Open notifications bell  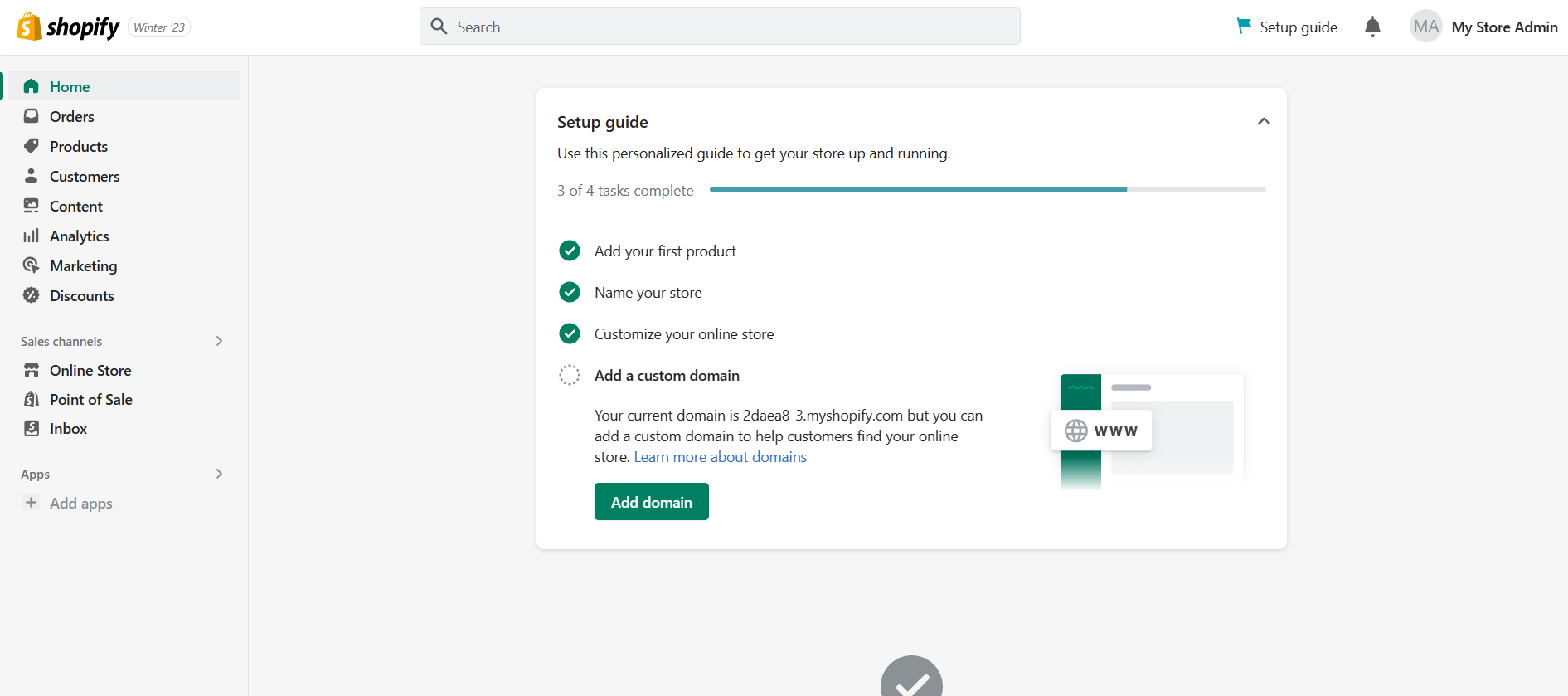[1372, 27]
